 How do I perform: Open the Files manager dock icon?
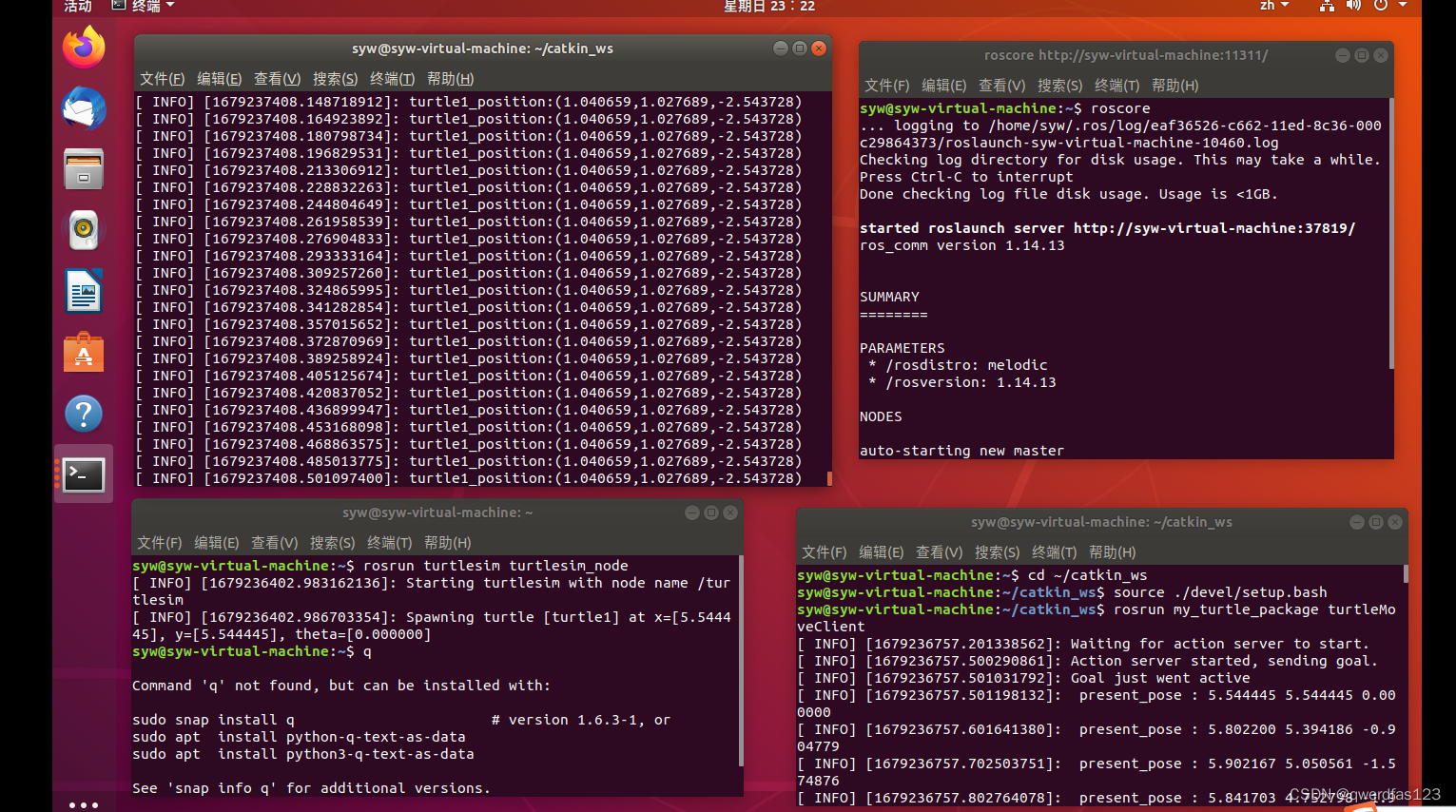pos(84,169)
